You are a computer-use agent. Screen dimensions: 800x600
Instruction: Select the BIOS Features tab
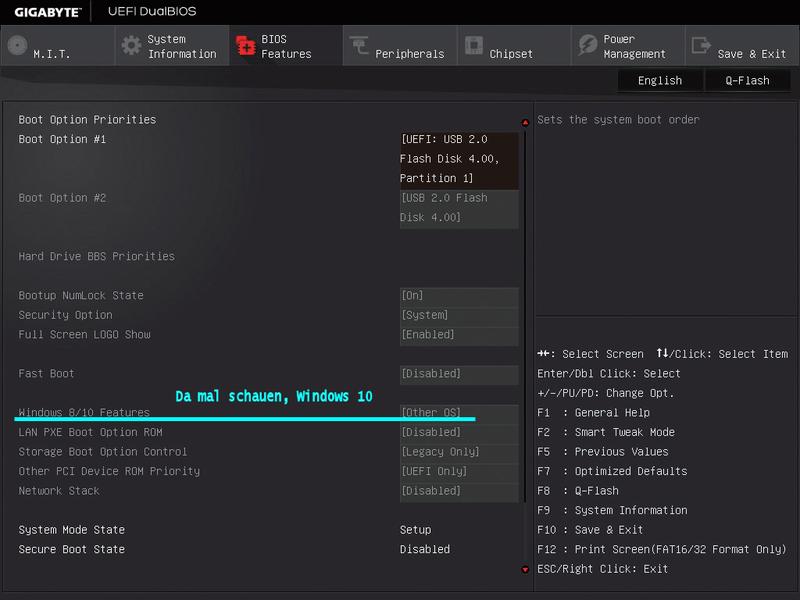[286, 45]
